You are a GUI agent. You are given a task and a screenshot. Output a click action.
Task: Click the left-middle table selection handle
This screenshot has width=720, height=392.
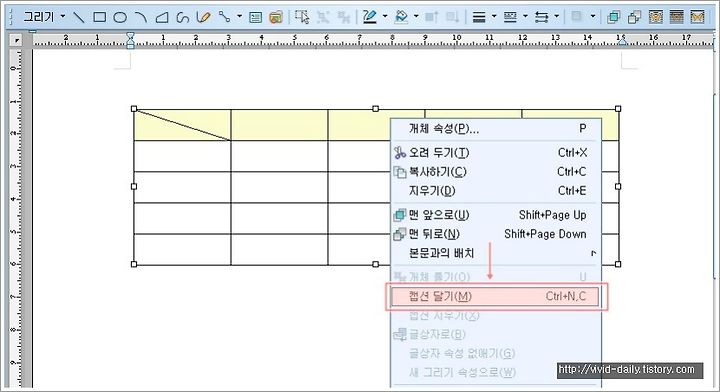click(134, 186)
